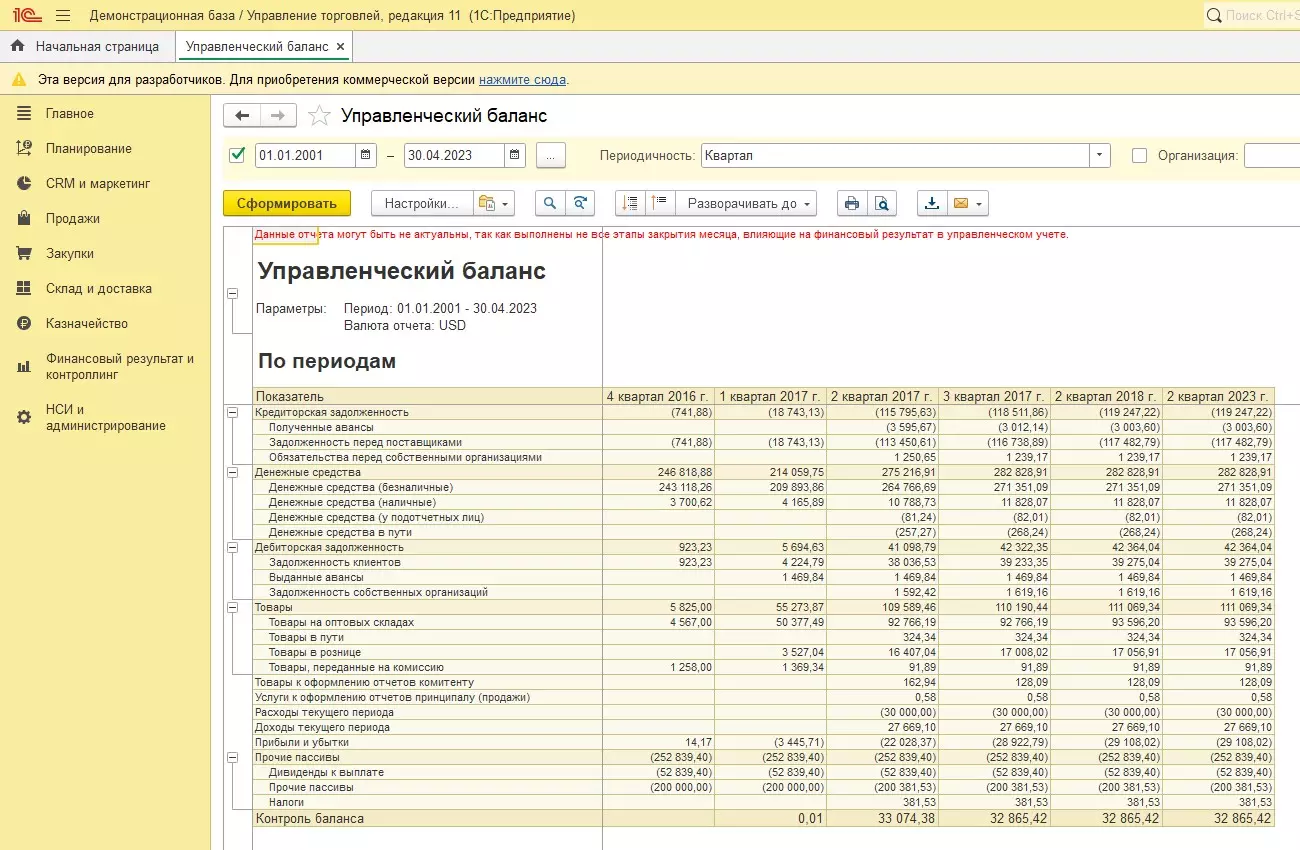Uncheck the period filter checkbox
Viewport: 1300px width, 850px height.
point(237,155)
